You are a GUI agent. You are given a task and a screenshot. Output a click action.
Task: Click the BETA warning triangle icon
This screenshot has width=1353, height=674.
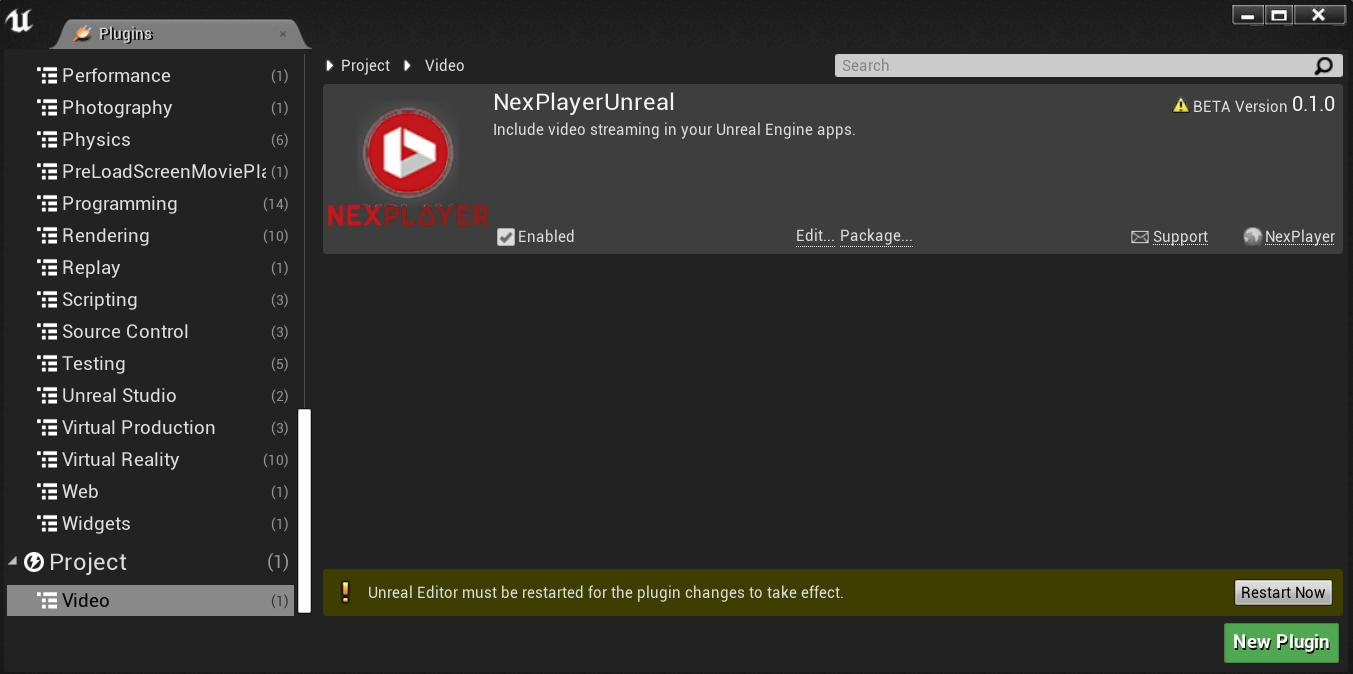pyautogui.click(x=1180, y=105)
